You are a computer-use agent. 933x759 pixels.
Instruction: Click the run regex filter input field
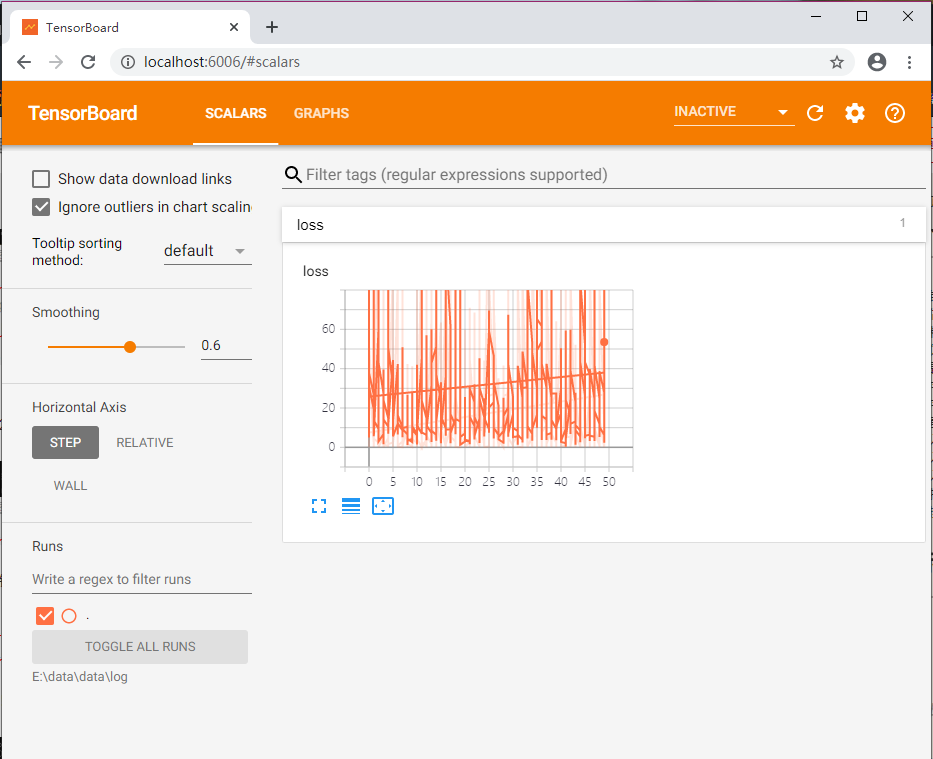(x=140, y=579)
